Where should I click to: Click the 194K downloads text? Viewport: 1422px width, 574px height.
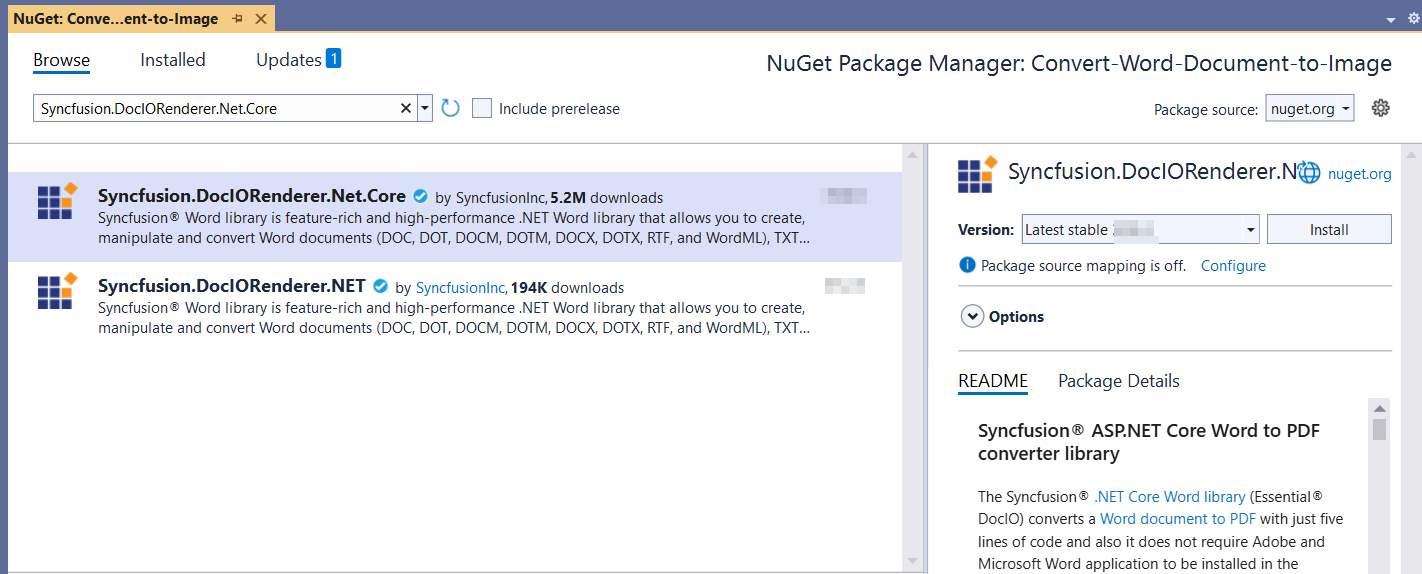pyautogui.click(x=567, y=288)
